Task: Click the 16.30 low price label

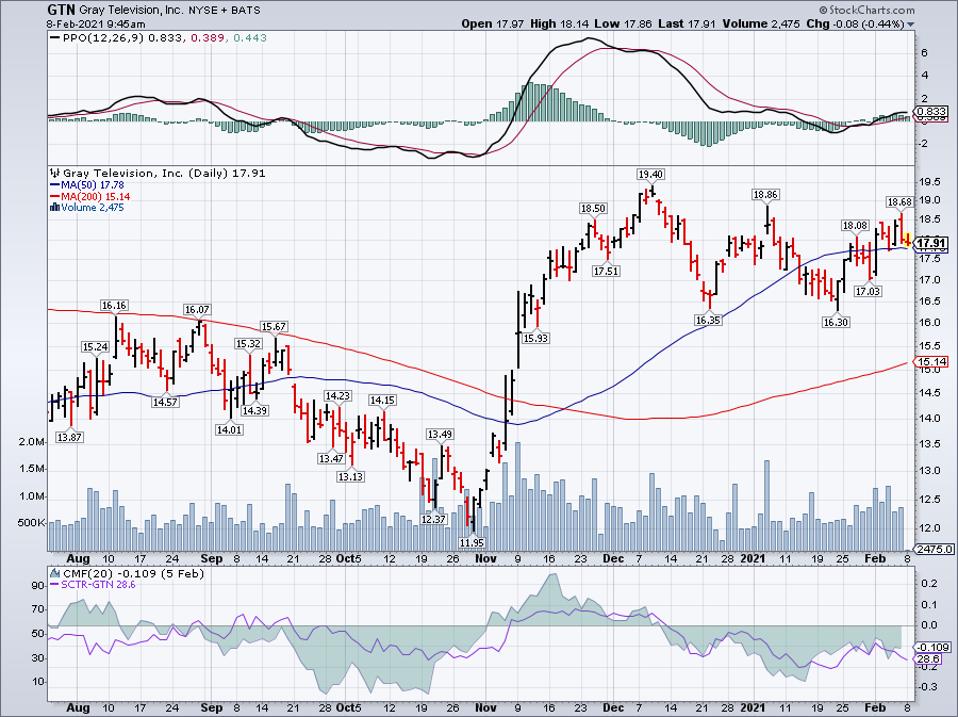Action: tap(836, 322)
